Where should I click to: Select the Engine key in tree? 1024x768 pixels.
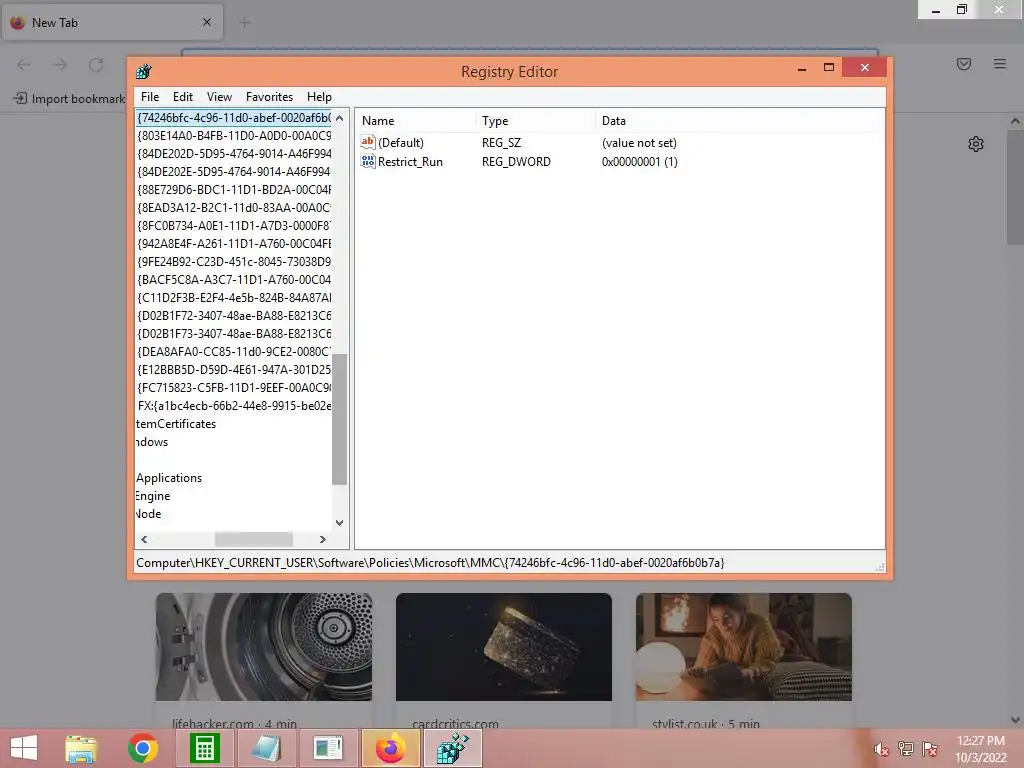(153, 496)
